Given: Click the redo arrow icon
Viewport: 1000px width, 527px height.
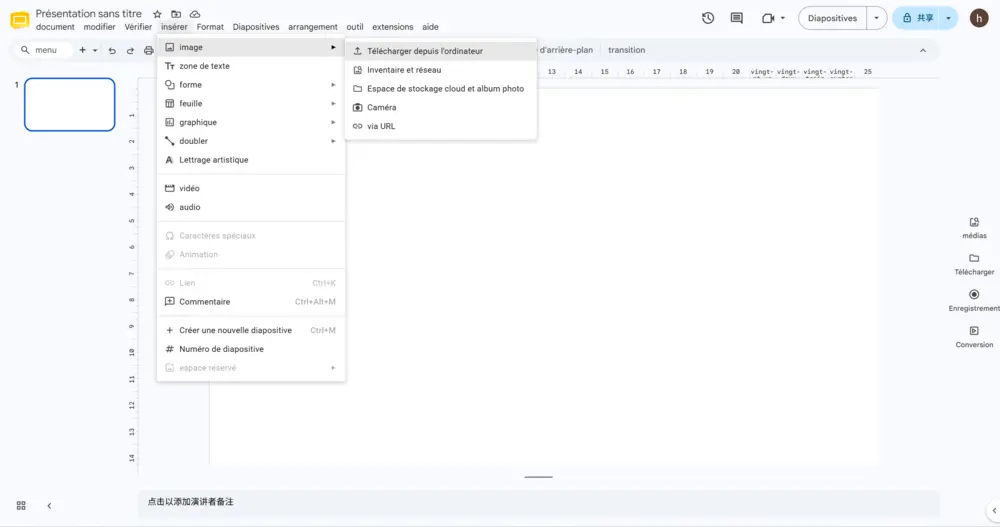Looking at the screenshot, I should 130,50.
